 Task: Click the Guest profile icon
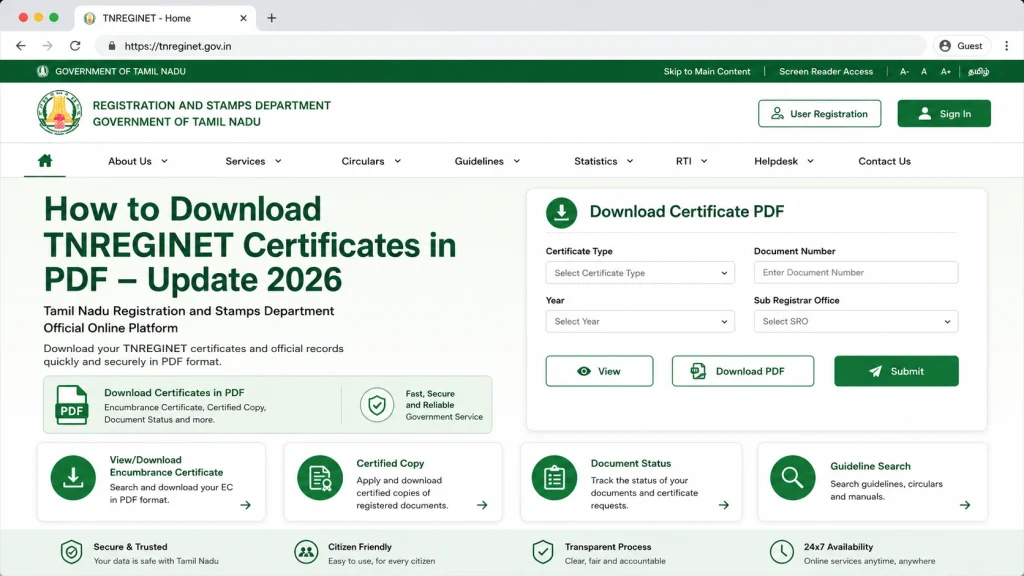(945, 46)
